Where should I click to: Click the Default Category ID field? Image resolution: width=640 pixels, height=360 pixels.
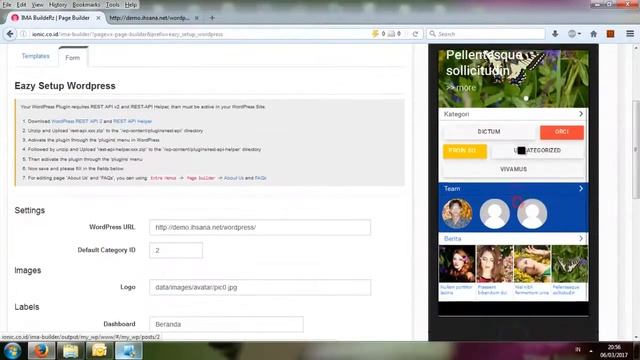point(176,250)
